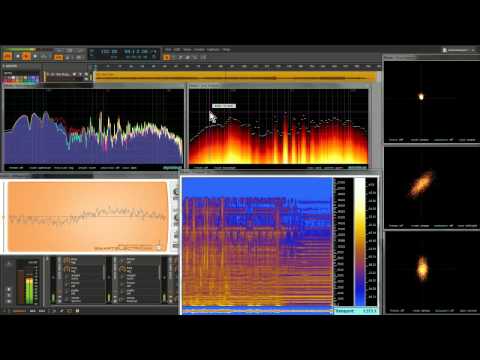Pick a color from the track color palette
The width and height of the screenshot is (480, 360).
(21, 79)
